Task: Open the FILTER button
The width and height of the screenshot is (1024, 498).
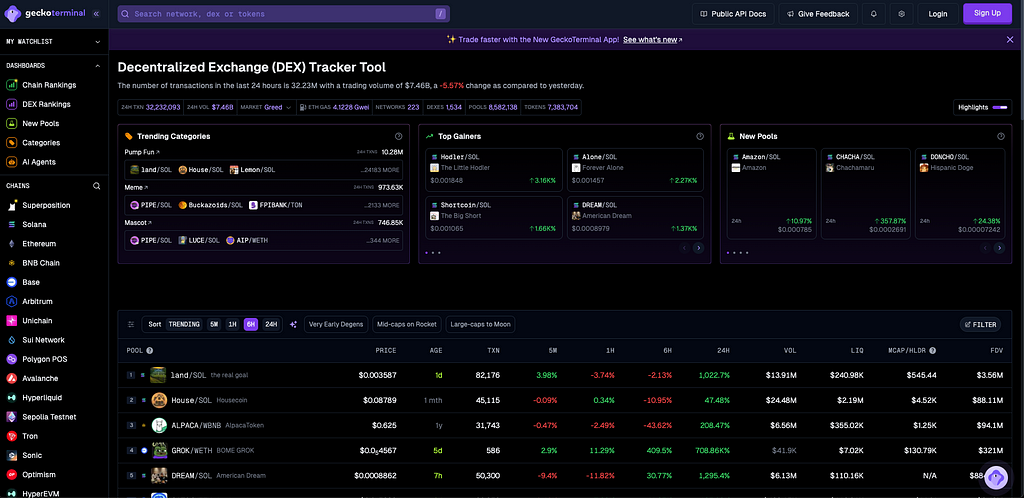Action: [x=981, y=324]
